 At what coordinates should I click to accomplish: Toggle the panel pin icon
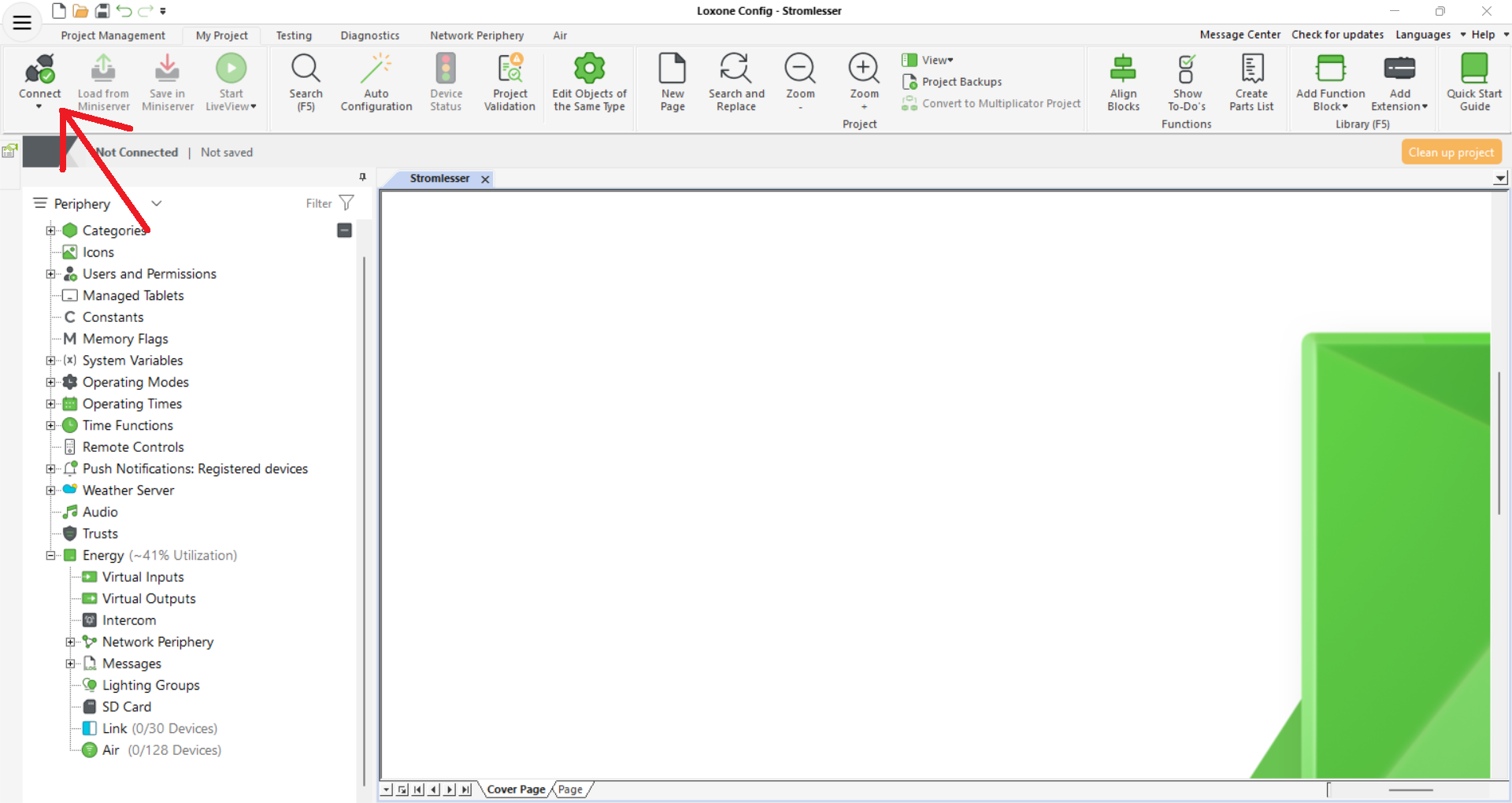click(363, 177)
